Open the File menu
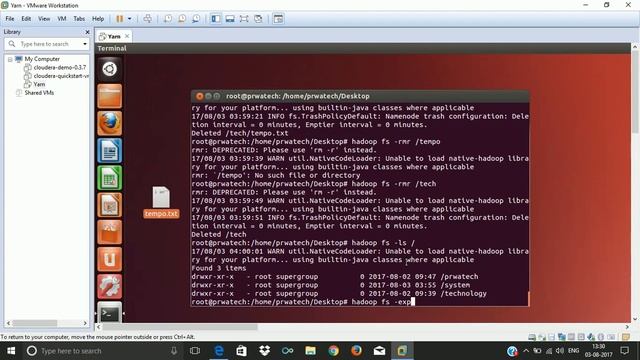This screenshot has width=640, height=360. coord(10,19)
